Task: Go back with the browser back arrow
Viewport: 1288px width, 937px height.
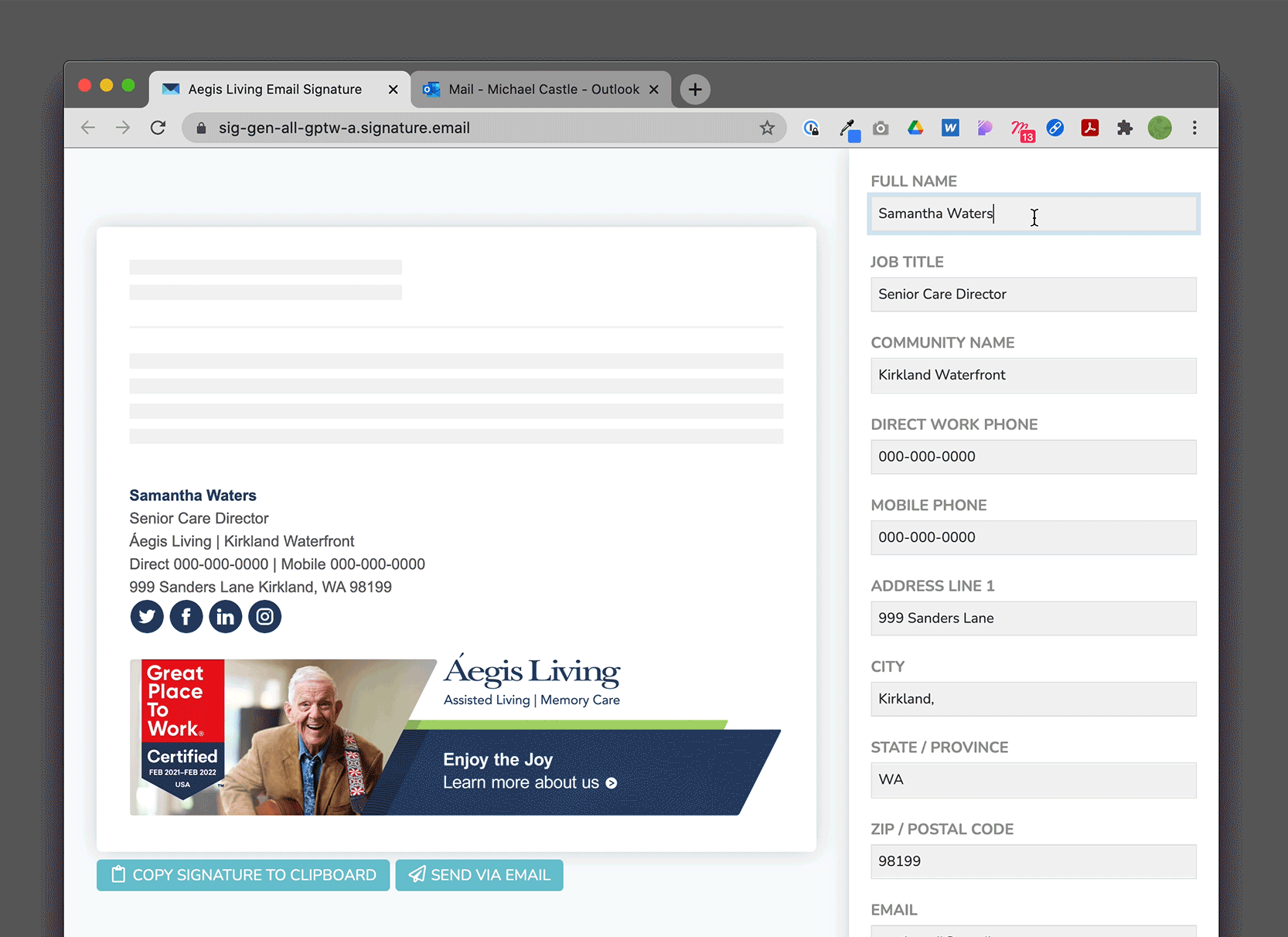Action: pos(88,128)
